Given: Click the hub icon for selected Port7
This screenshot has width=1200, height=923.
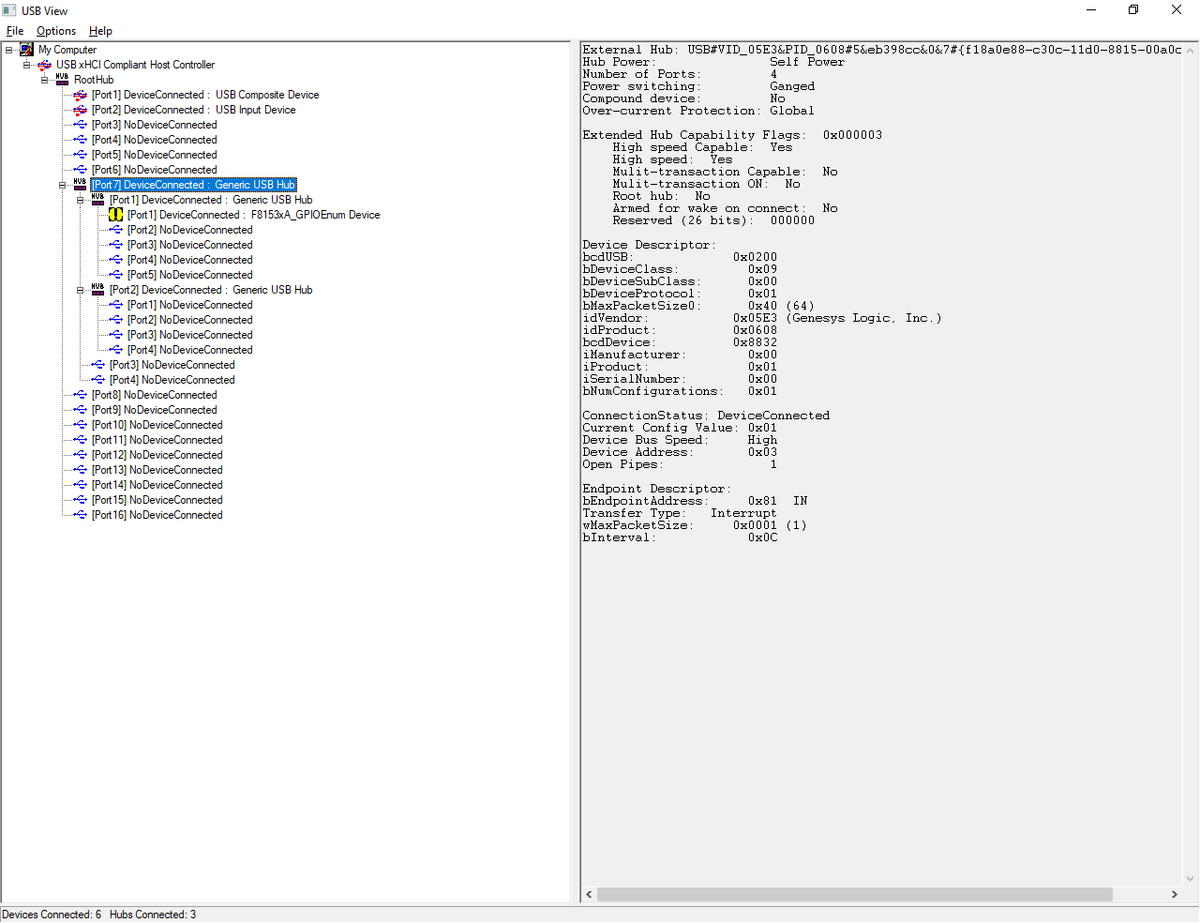Looking at the screenshot, I should coord(81,184).
